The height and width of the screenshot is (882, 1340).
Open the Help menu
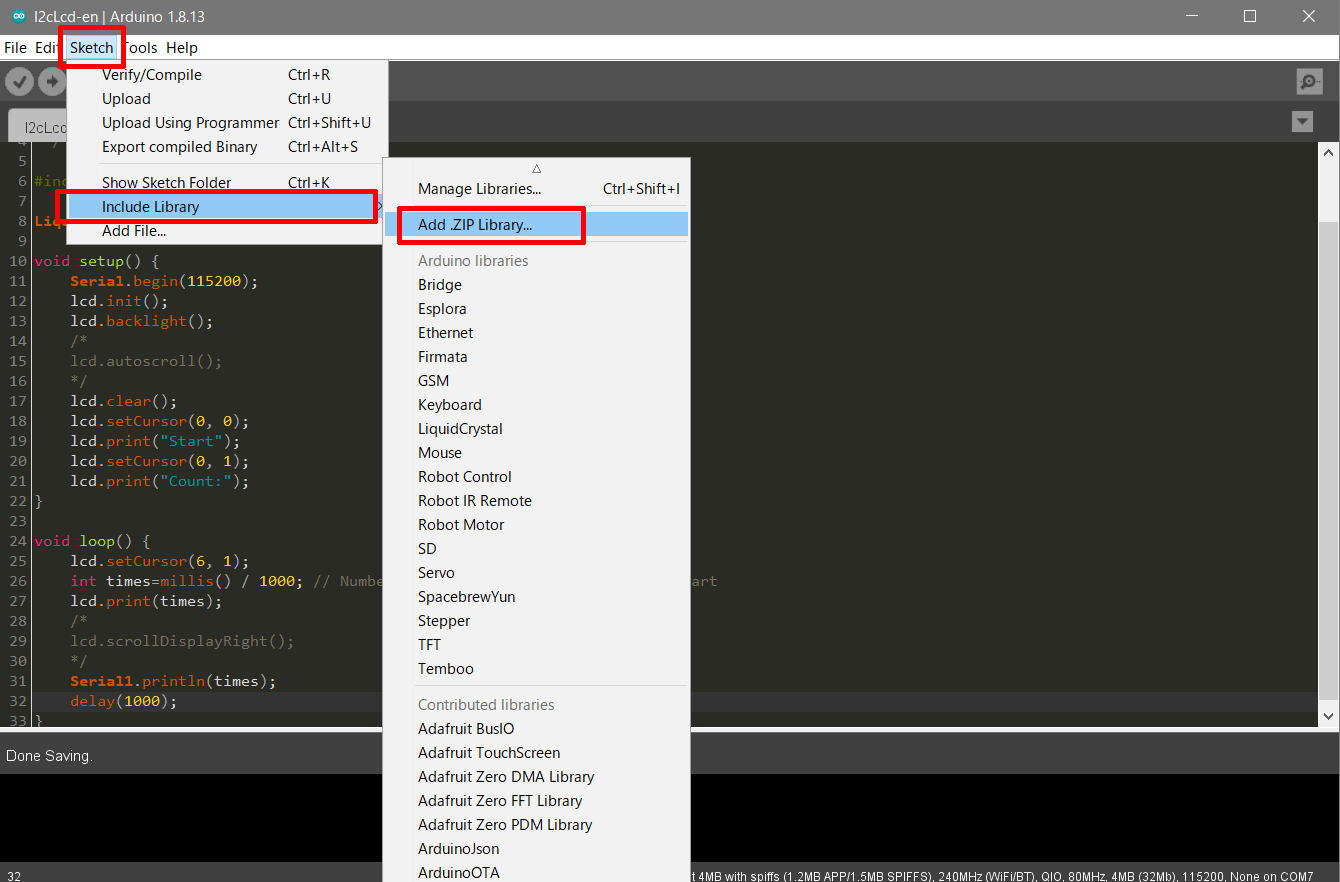pos(182,47)
